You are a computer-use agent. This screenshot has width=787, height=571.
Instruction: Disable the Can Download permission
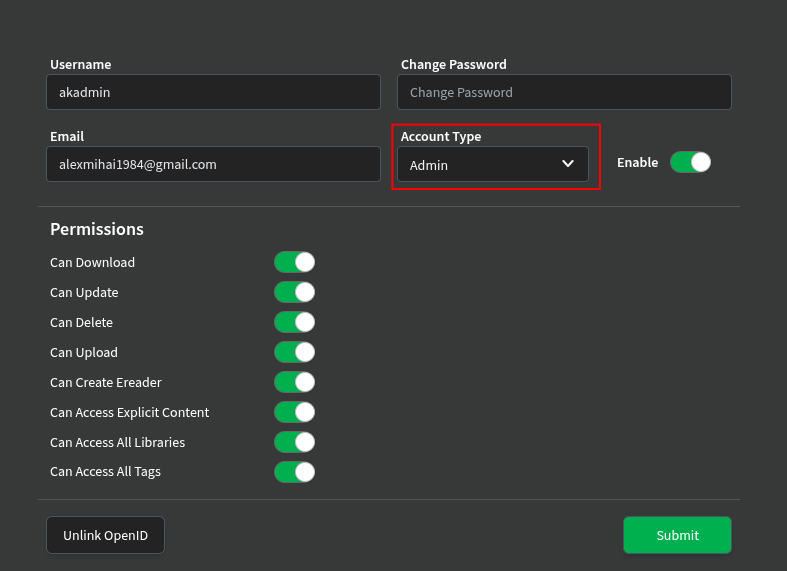click(294, 262)
